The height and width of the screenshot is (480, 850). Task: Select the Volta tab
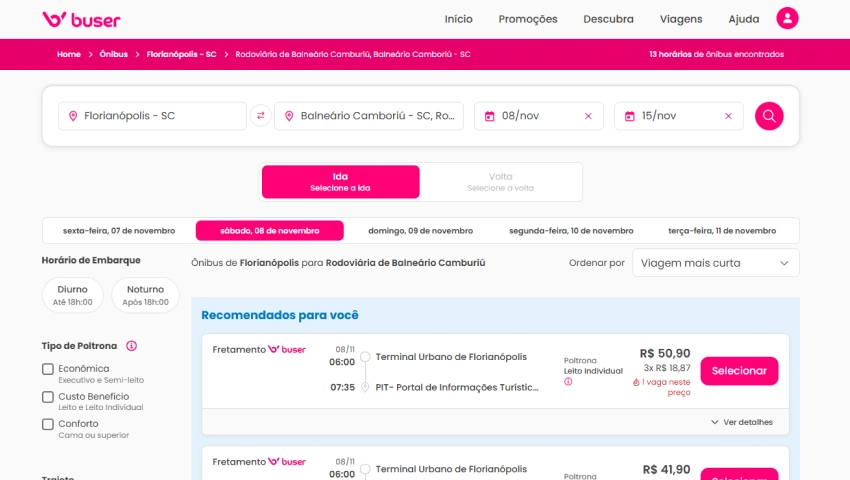click(500, 182)
